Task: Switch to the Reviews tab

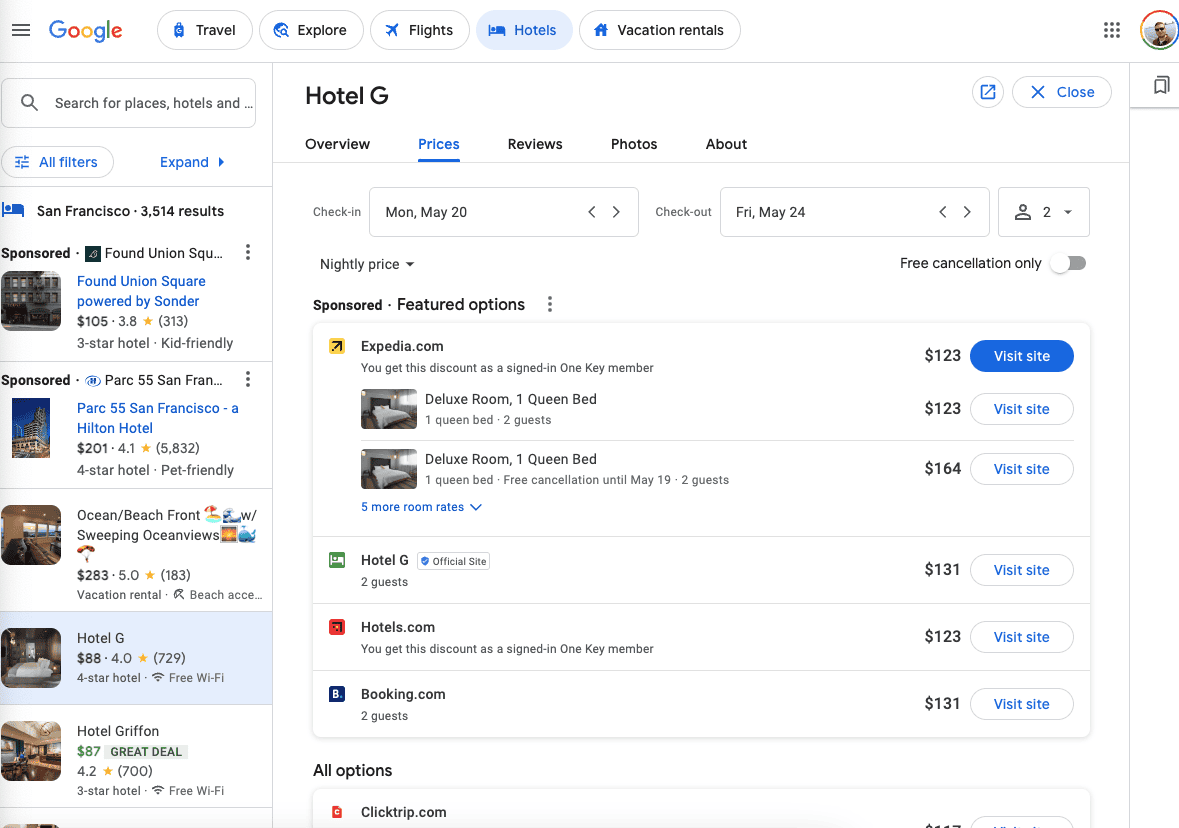Action: (x=535, y=144)
